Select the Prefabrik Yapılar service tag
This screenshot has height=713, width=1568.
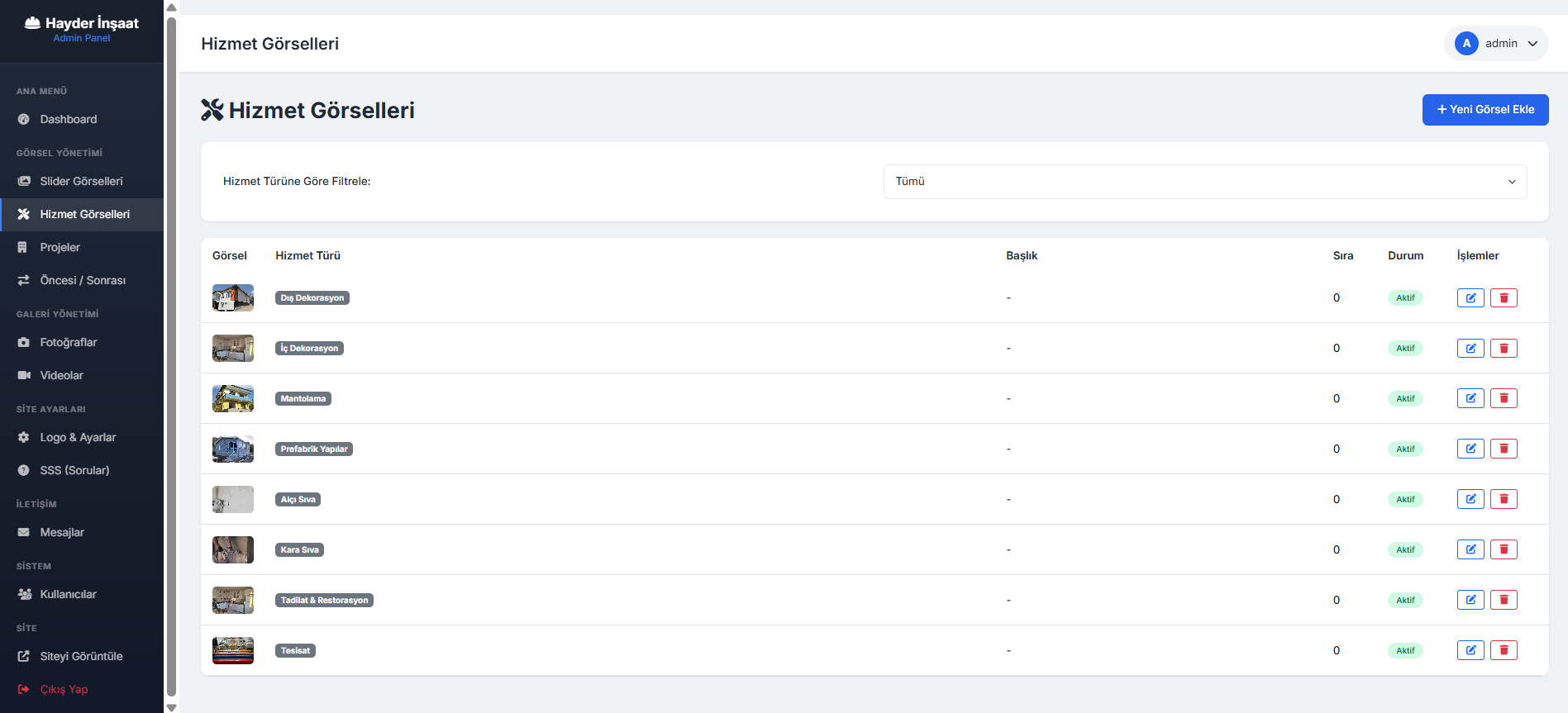pyautogui.click(x=314, y=449)
